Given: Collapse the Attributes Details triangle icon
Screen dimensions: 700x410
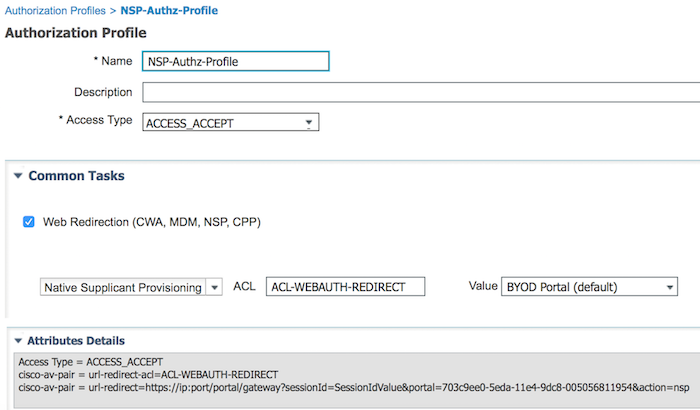Looking at the screenshot, I should (x=18, y=341).
